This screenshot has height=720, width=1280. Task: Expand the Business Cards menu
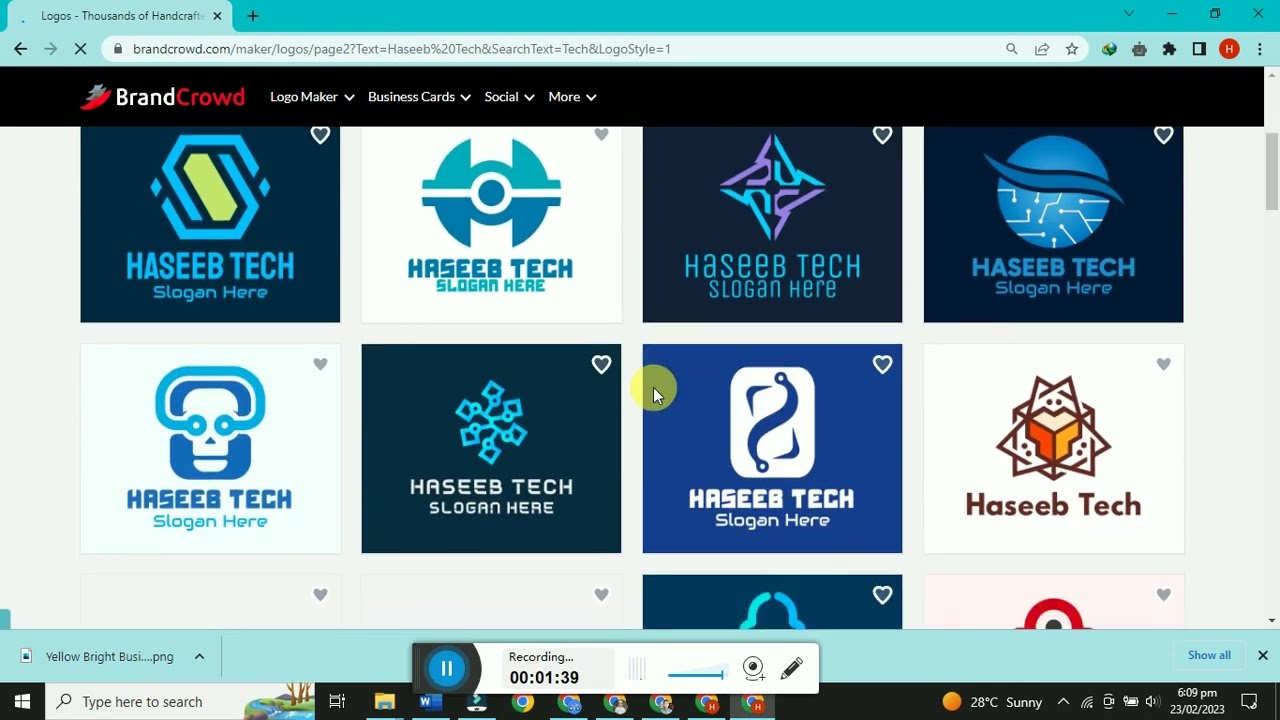[x=419, y=97]
